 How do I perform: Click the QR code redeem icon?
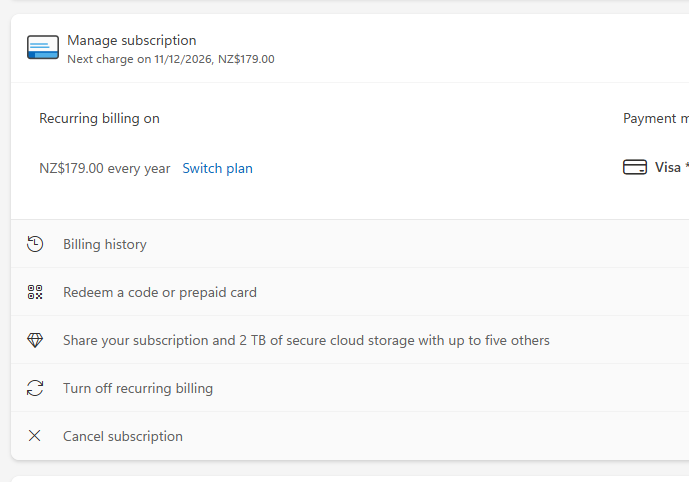pyautogui.click(x=35, y=292)
